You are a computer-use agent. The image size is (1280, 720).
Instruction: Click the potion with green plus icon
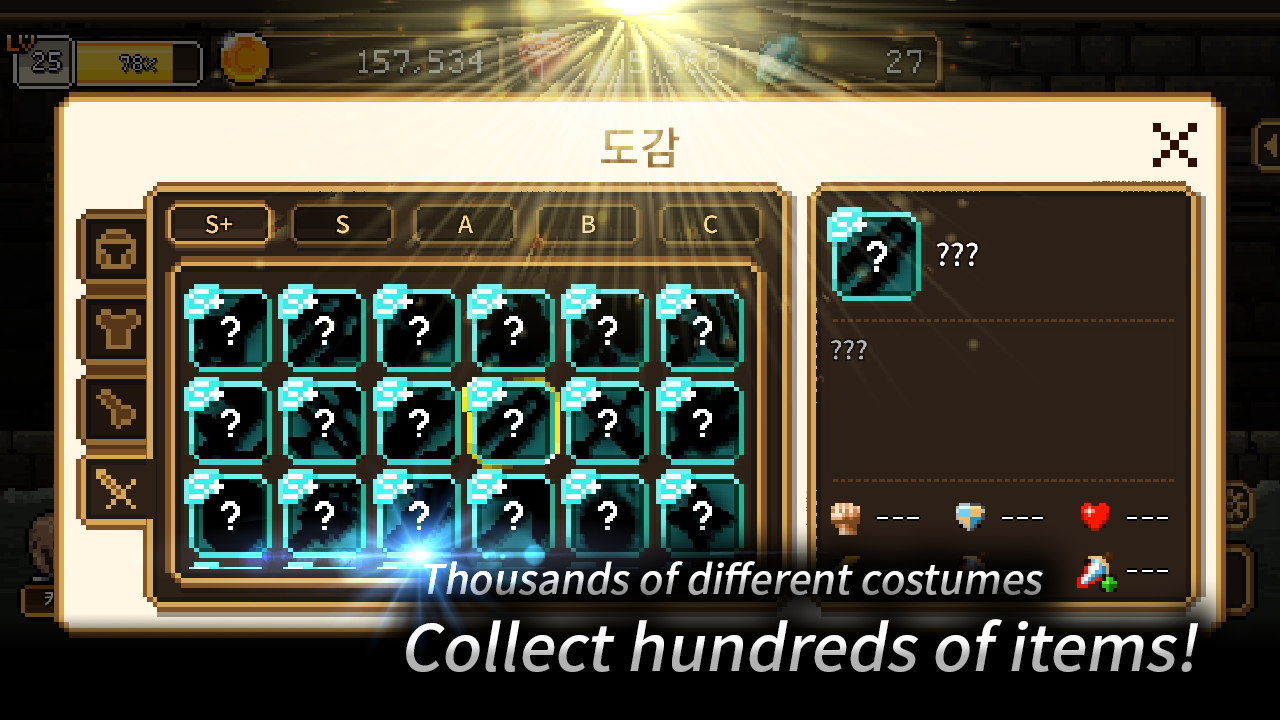coord(1097,571)
